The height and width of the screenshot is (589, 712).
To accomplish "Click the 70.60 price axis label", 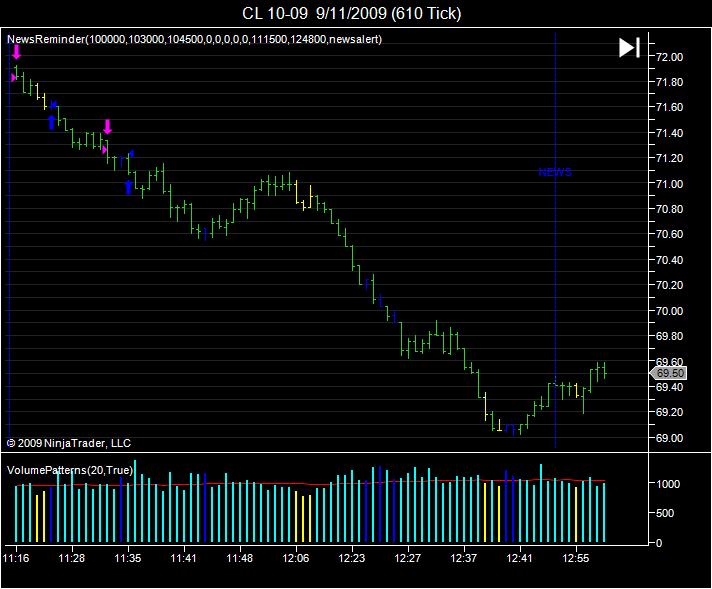I will click(669, 234).
